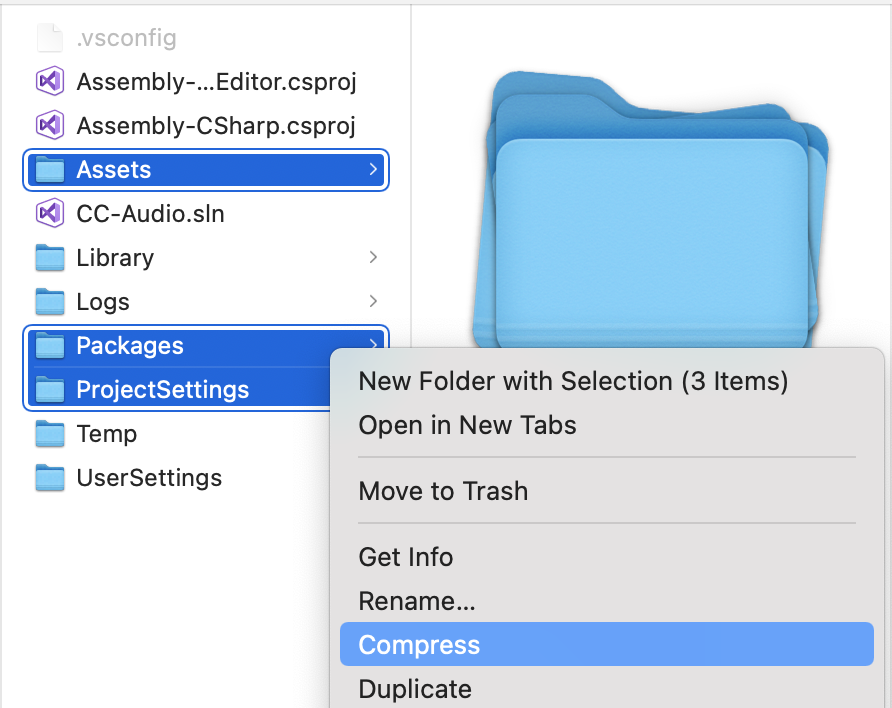Select Duplicate in the context menu
This screenshot has height=708, width=892.
(x=415, y=689)
